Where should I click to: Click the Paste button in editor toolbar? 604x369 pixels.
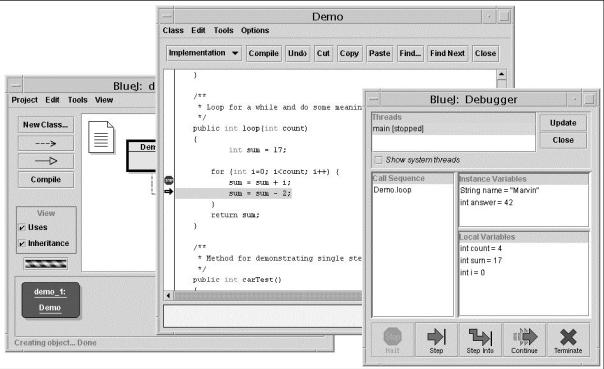point(380,53)
